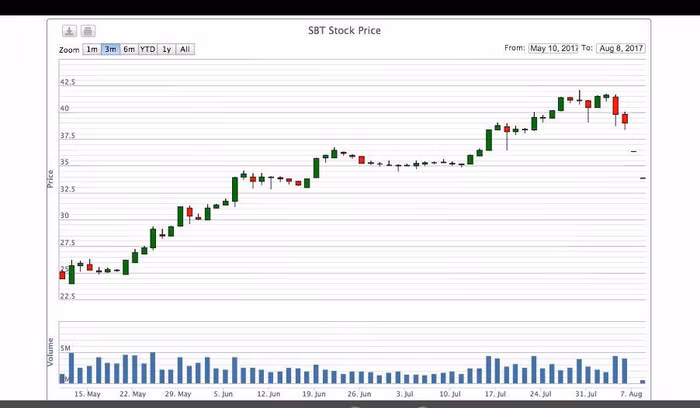Image resolution: width=700 pixels, height=408 pixels.
Task: Click the 3. Jul date label
Action: tap(404, 394)
